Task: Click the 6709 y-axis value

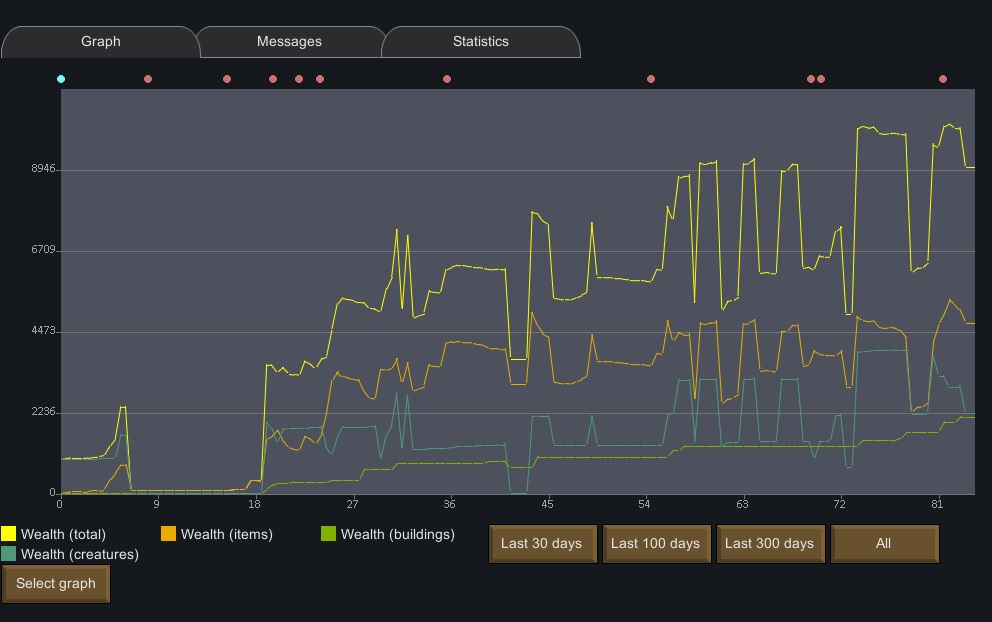Action: (43, 249)
